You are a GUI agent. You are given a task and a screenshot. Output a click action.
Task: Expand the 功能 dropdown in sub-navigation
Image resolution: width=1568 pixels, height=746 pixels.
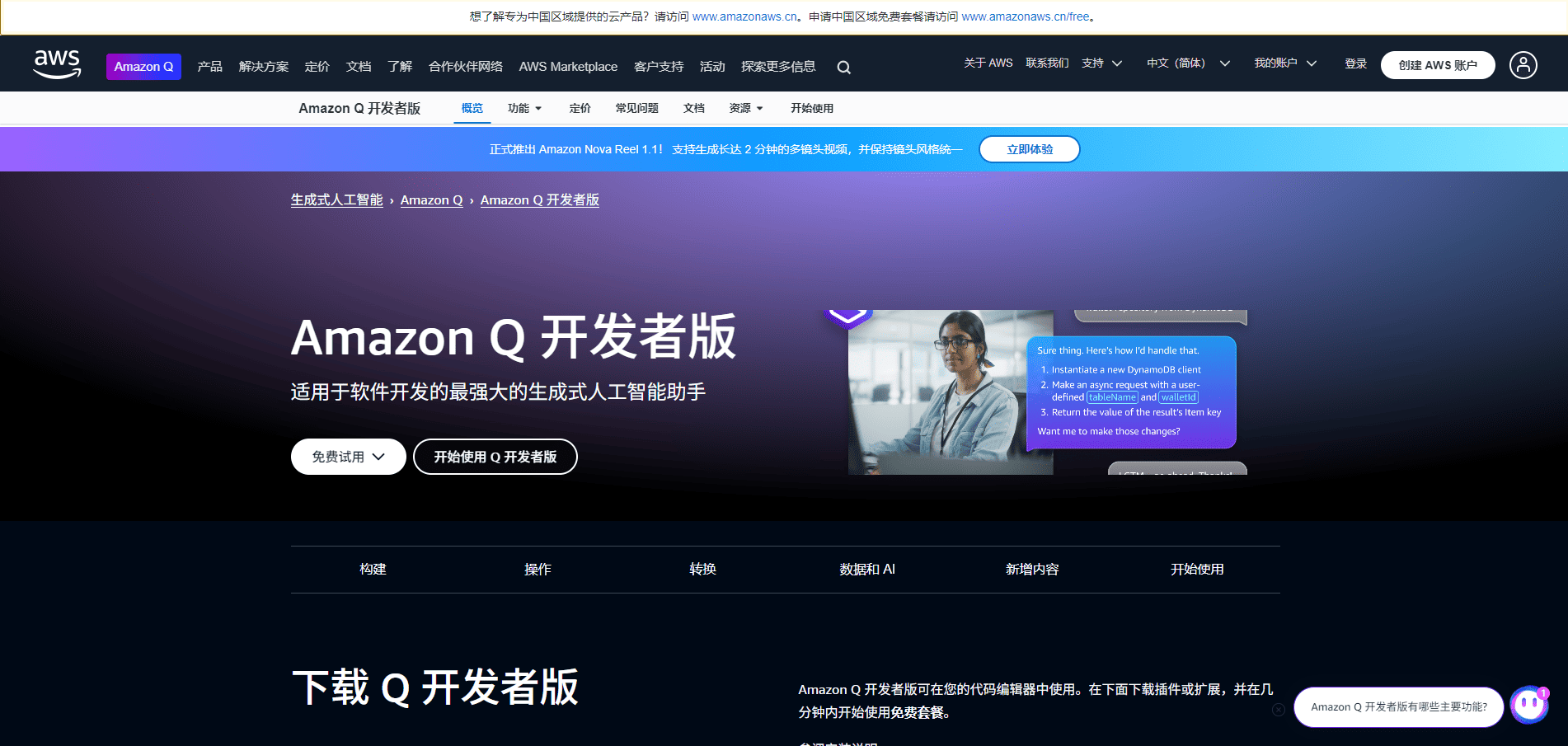coord(524,108)
